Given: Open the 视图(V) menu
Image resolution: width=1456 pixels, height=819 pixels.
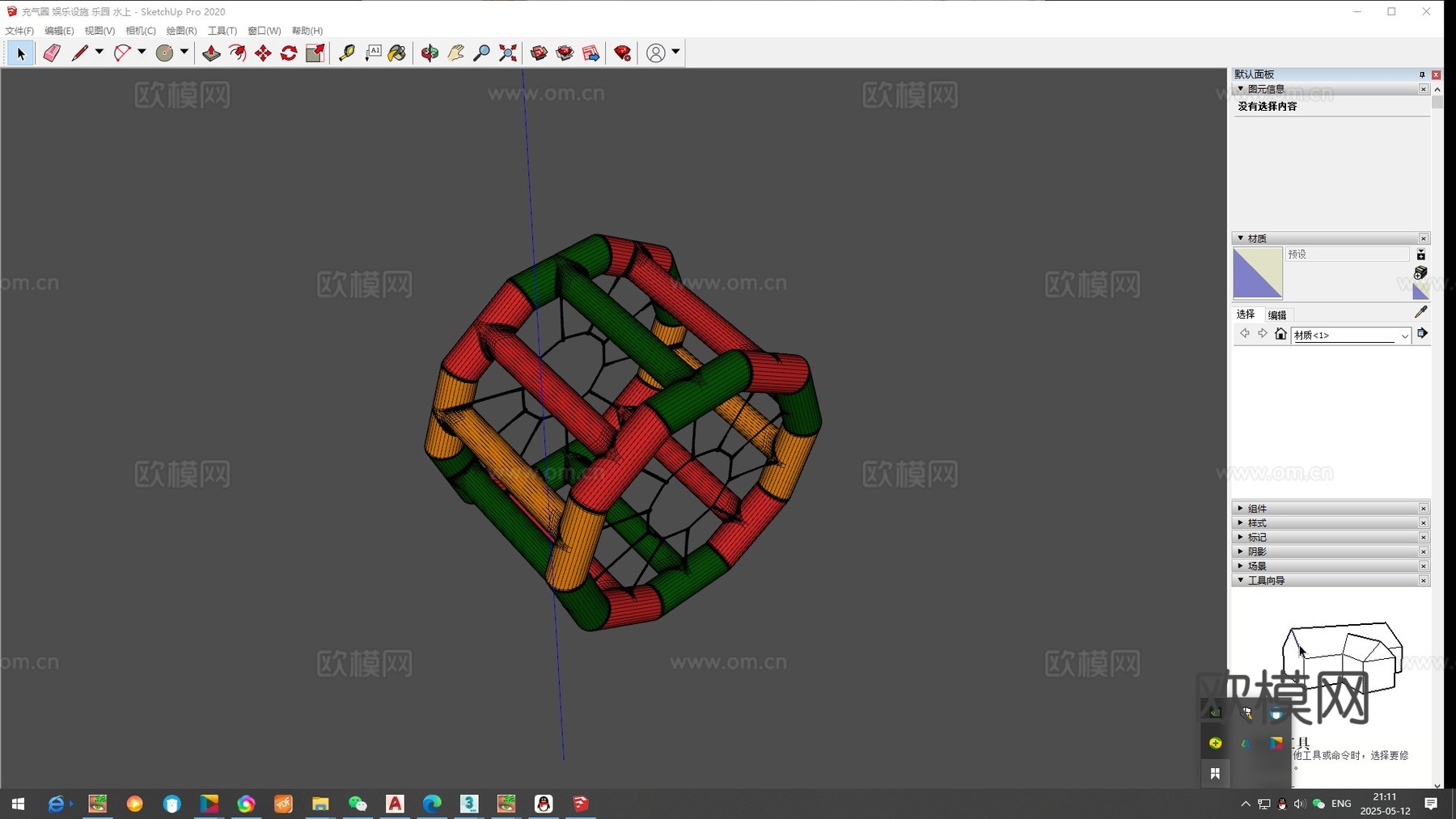Looking at the screenshot, I should click(x=99, y=31).
